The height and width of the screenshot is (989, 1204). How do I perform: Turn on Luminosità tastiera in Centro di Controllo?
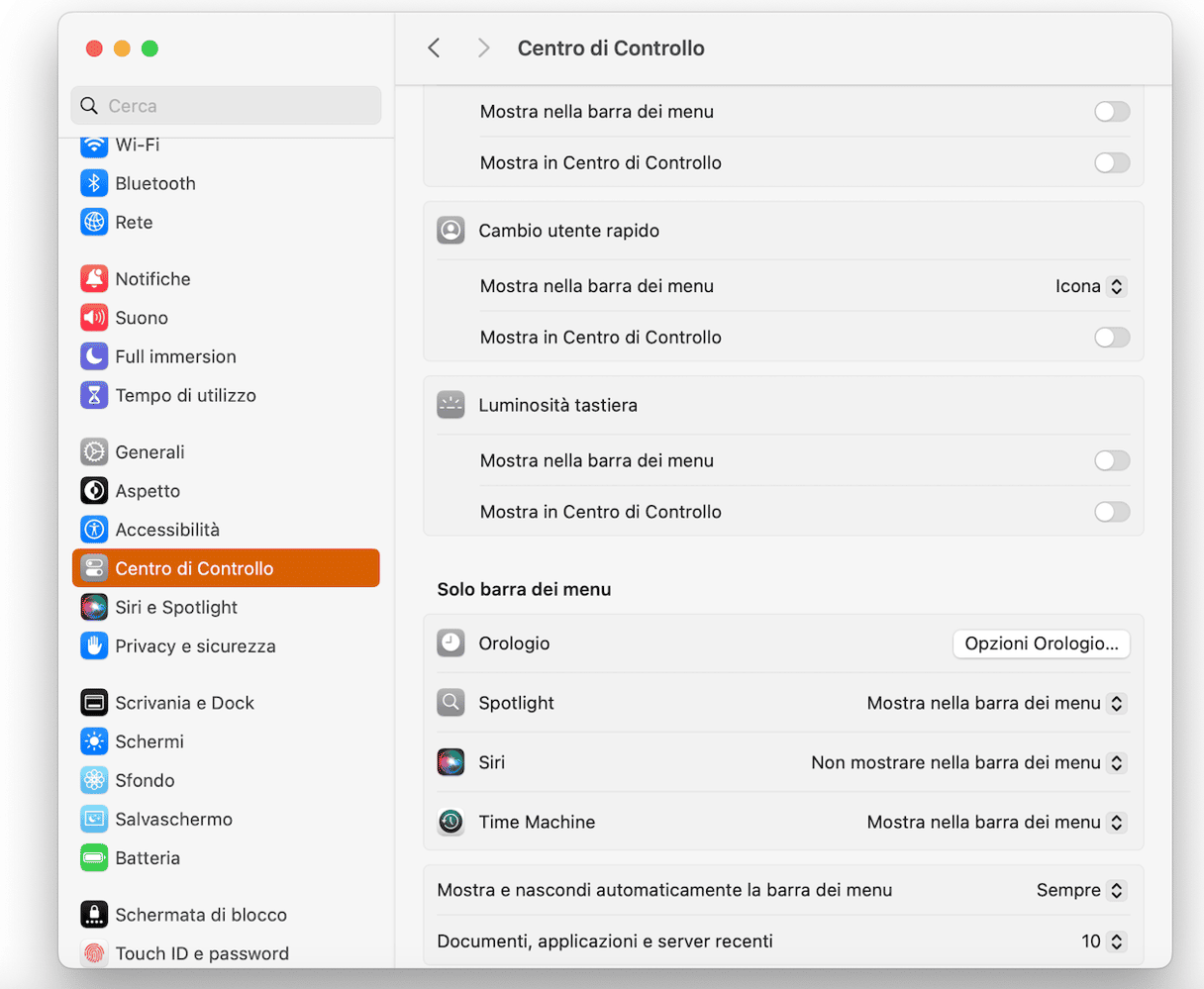1111,512
